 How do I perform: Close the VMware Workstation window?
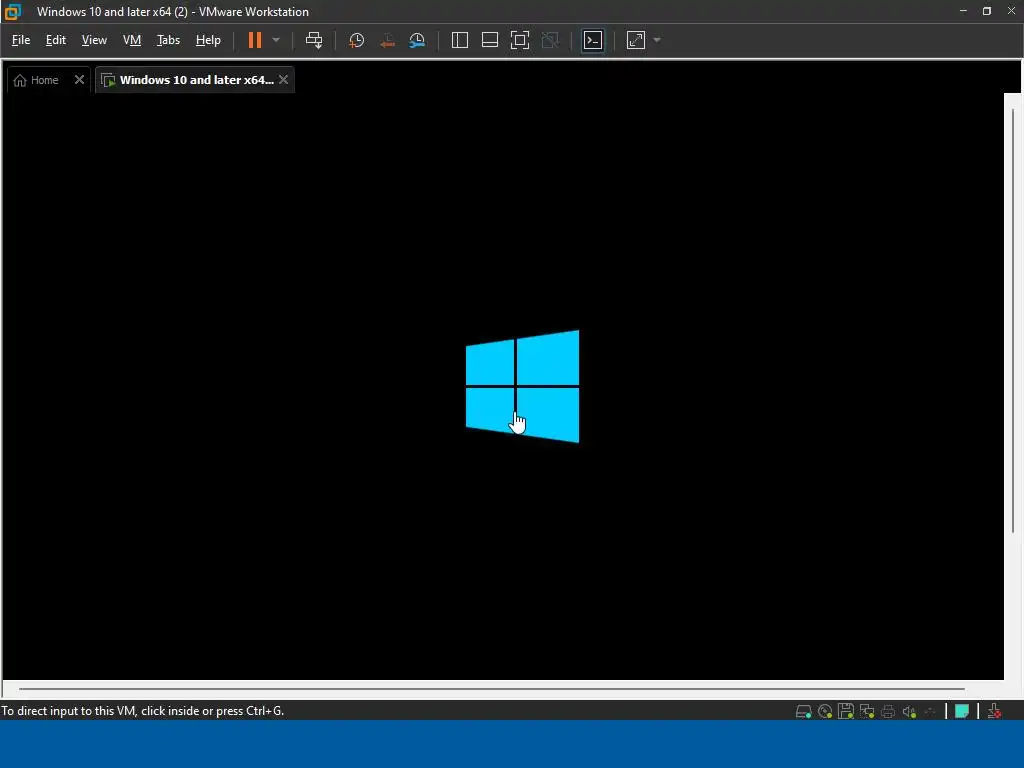tap(1011, 11)
